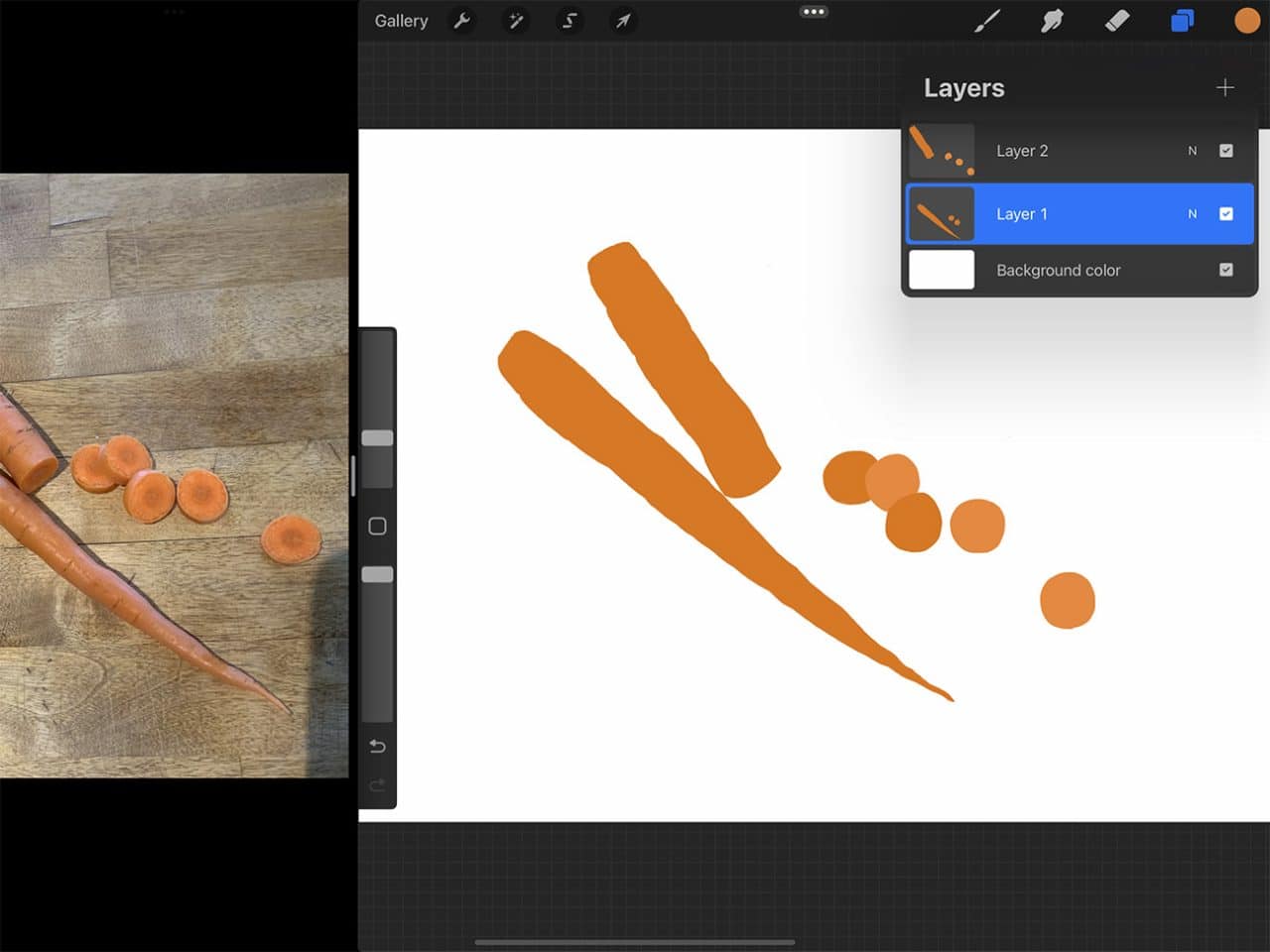
Task: Pick the Eraser tool
Action: (x=1116, y=21)
